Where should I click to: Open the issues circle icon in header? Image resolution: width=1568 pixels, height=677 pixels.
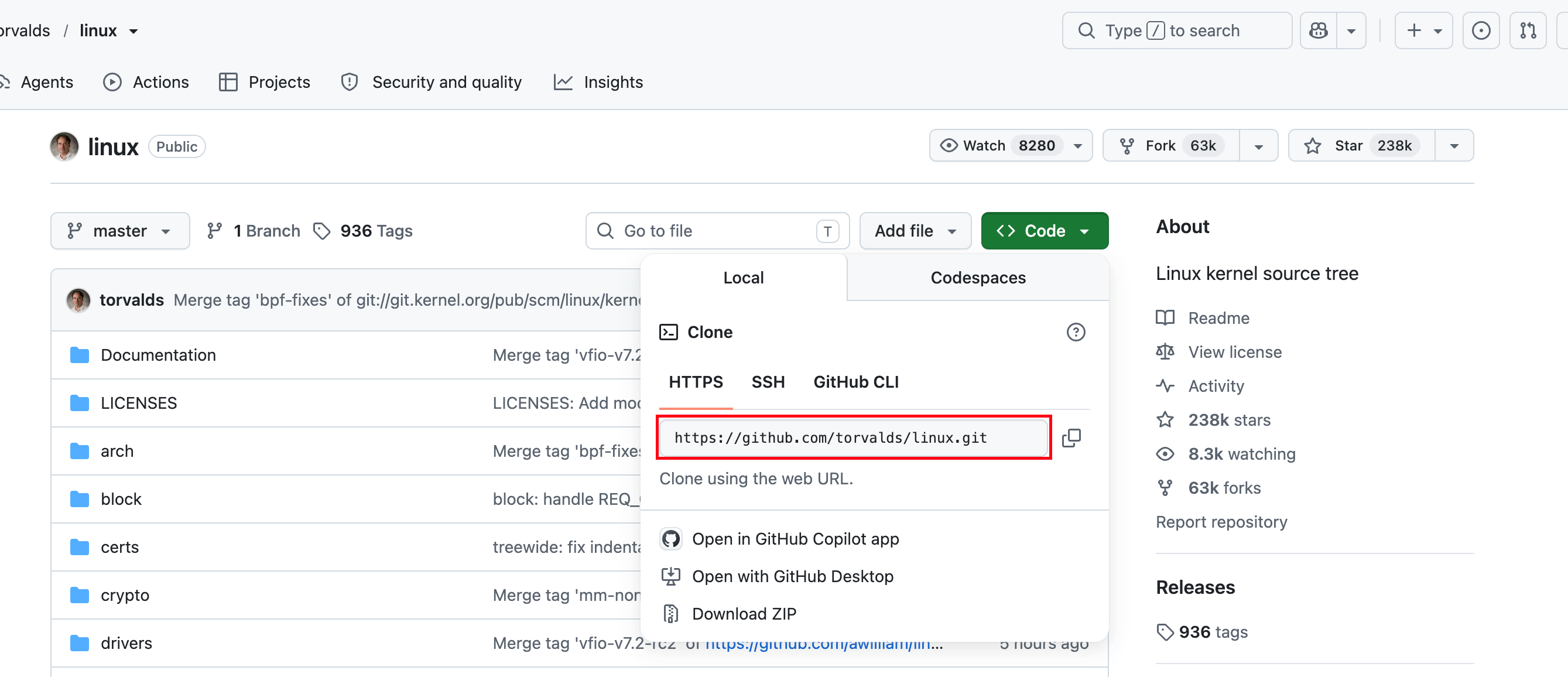(1480, 30)
